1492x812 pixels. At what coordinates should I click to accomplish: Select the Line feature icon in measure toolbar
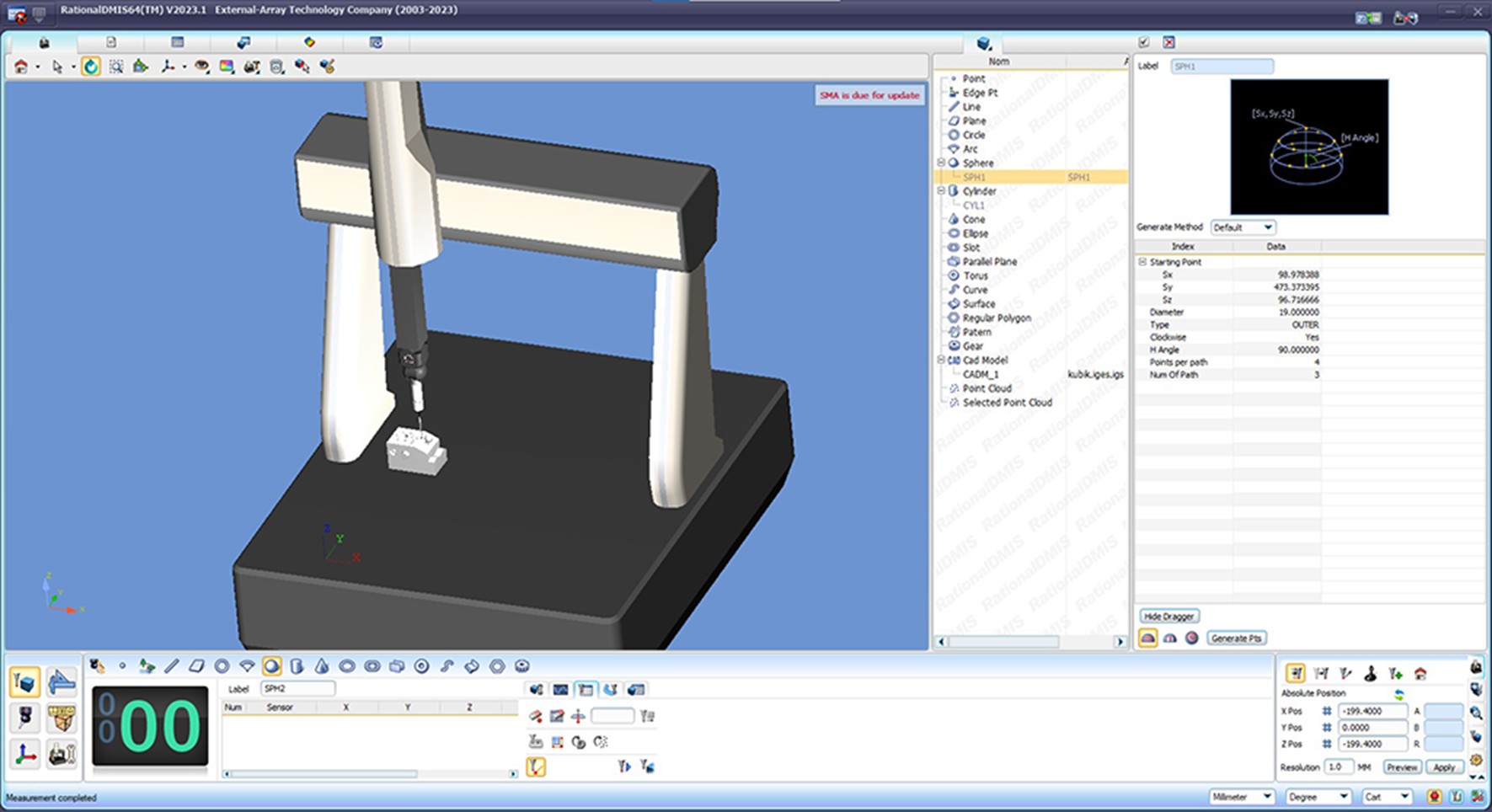click(172, 666)
